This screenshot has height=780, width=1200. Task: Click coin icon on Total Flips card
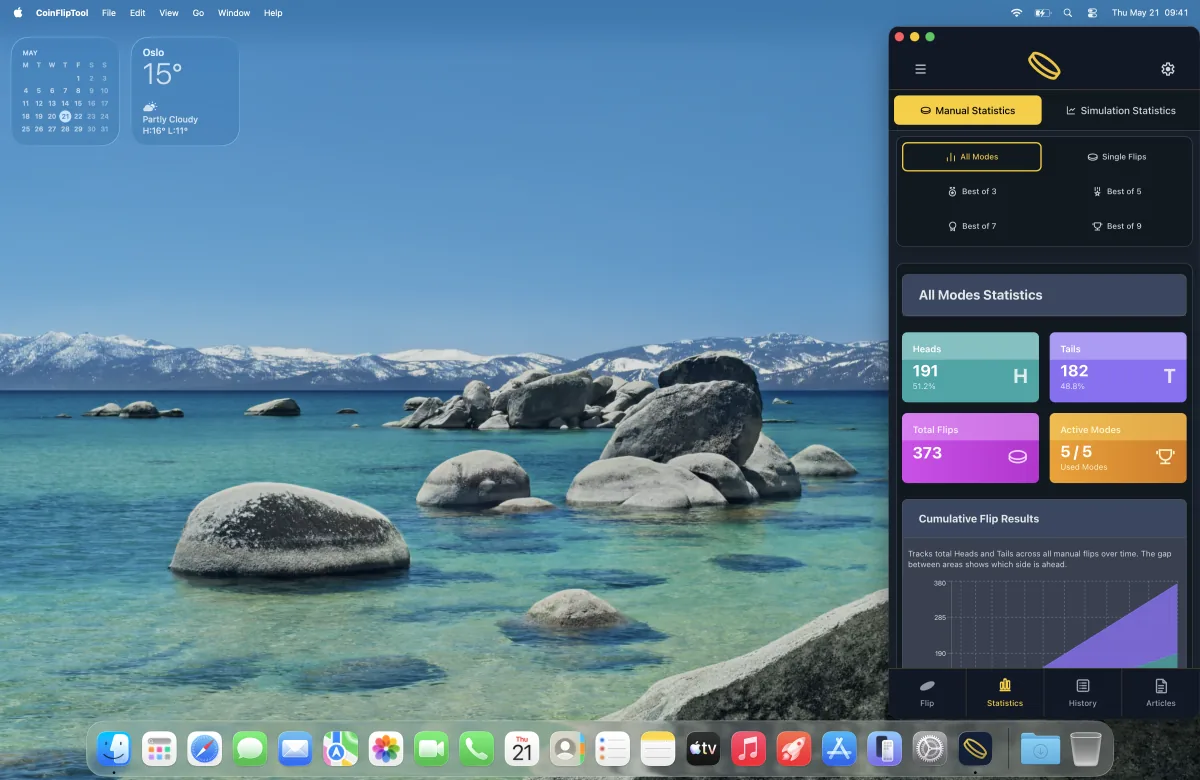pyautogui.click(x=1017, y=457)
